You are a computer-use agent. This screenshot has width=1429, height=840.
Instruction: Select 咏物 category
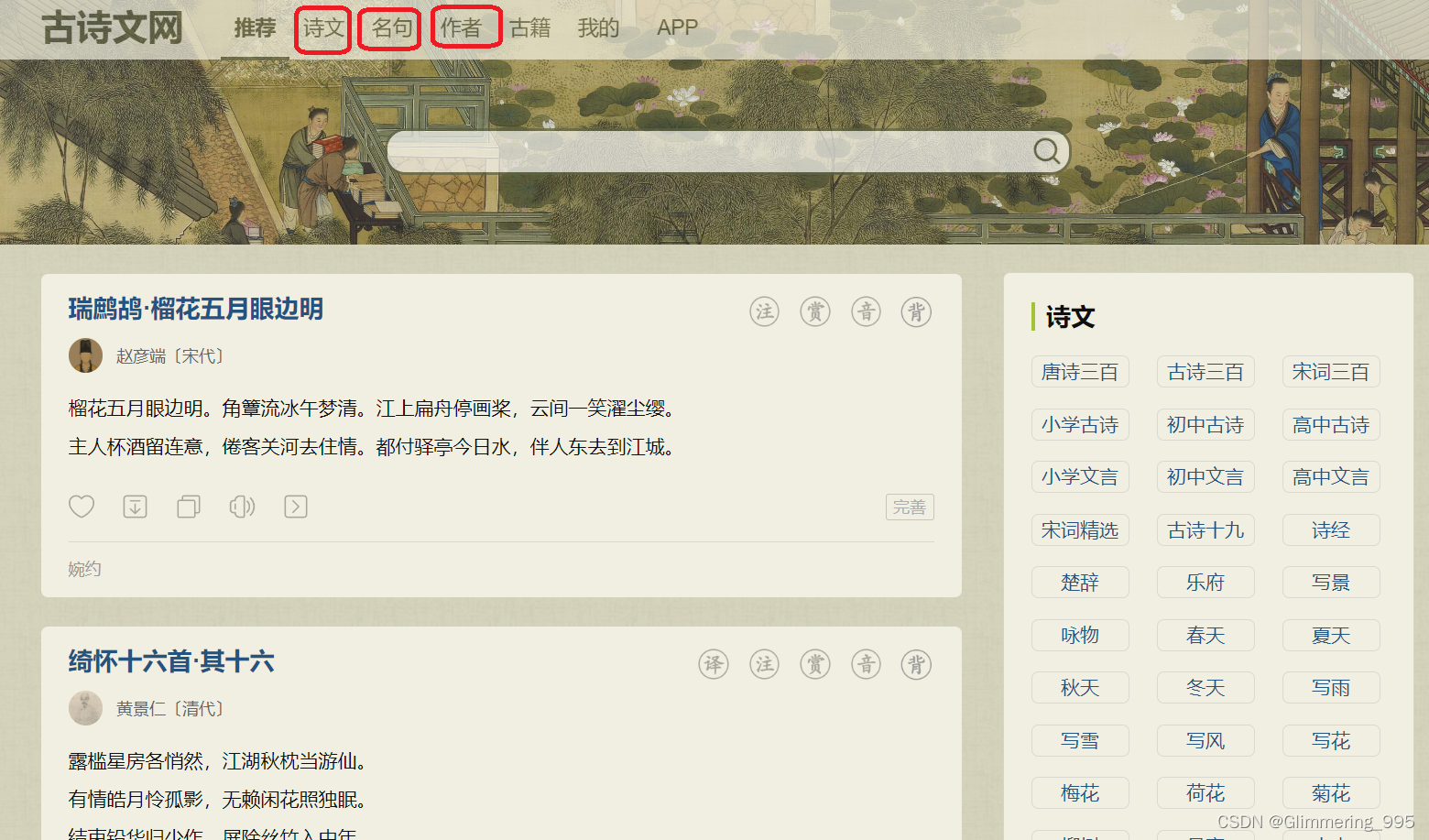point(1080,636)
